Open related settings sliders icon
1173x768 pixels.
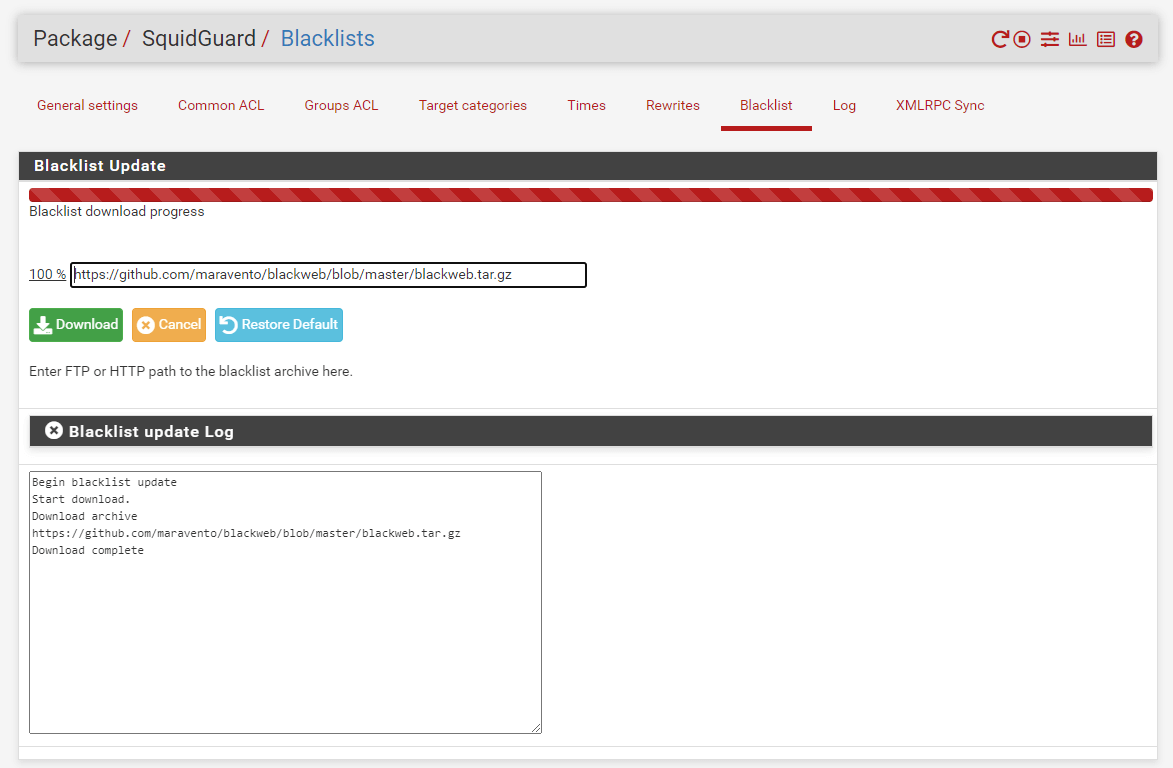[x=1050, y=39]
